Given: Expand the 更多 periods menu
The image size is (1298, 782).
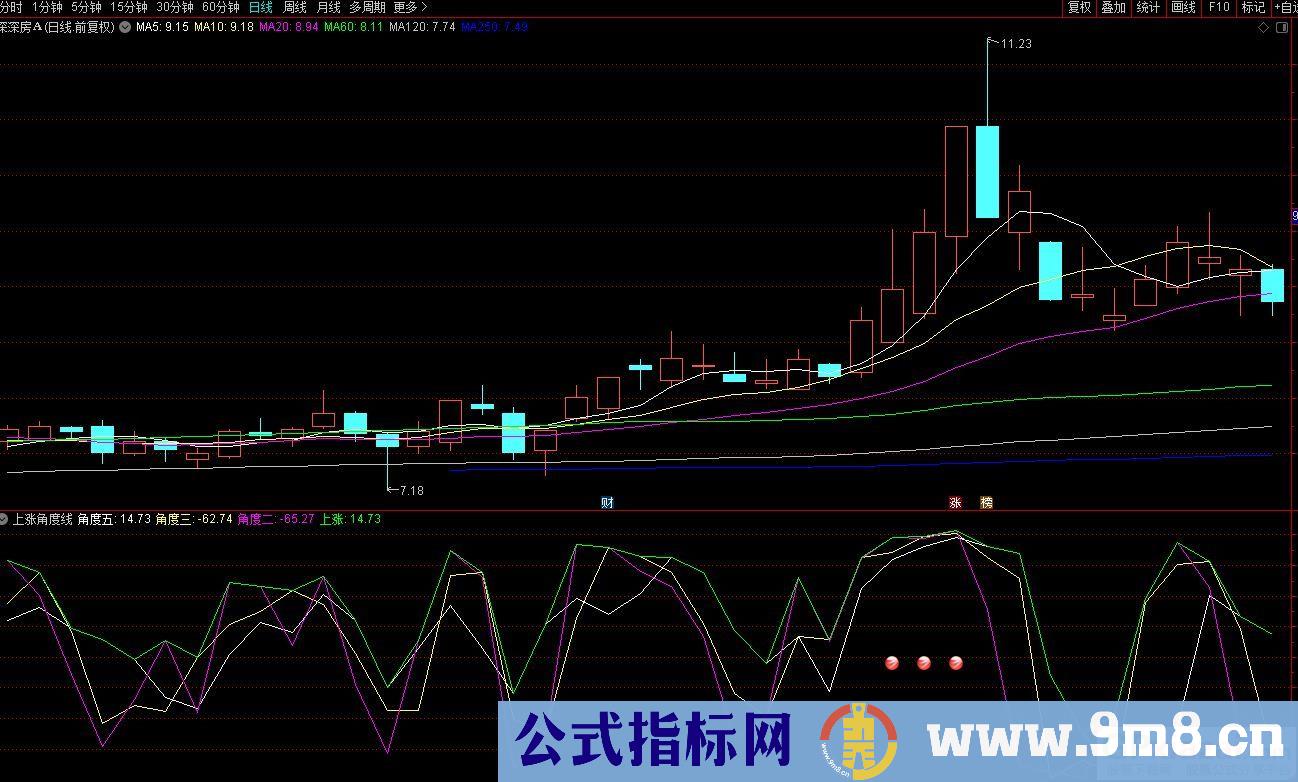Looking at the screenshot, I should pyautogui.click(x=410, y=7).
